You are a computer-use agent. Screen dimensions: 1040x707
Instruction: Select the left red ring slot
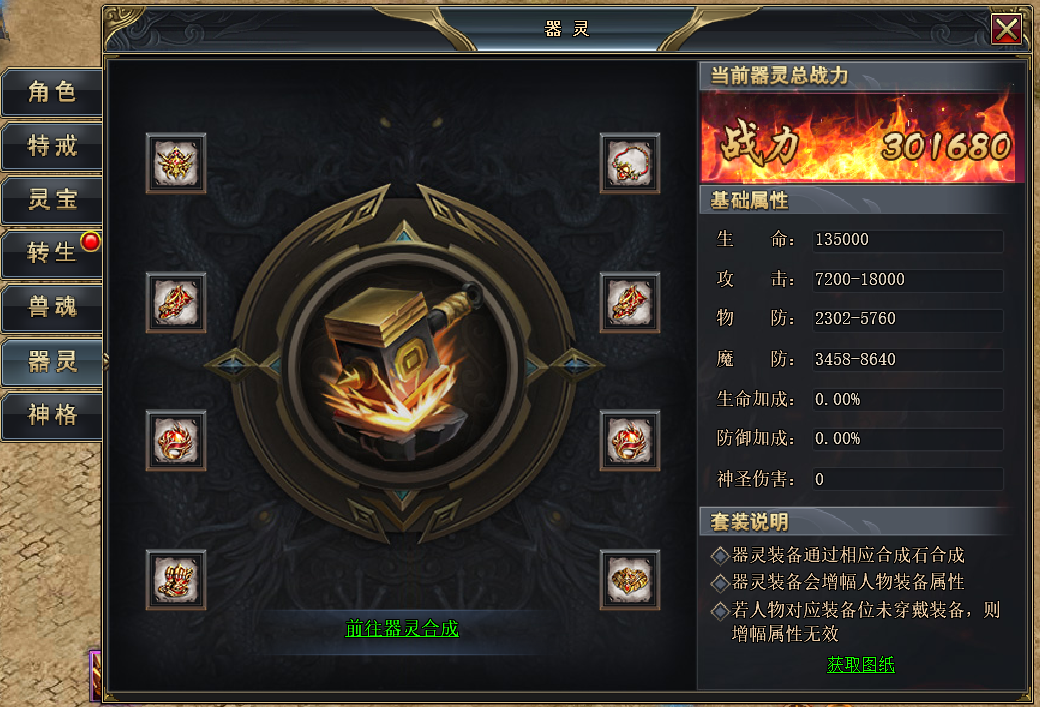[x=176, y=440]
